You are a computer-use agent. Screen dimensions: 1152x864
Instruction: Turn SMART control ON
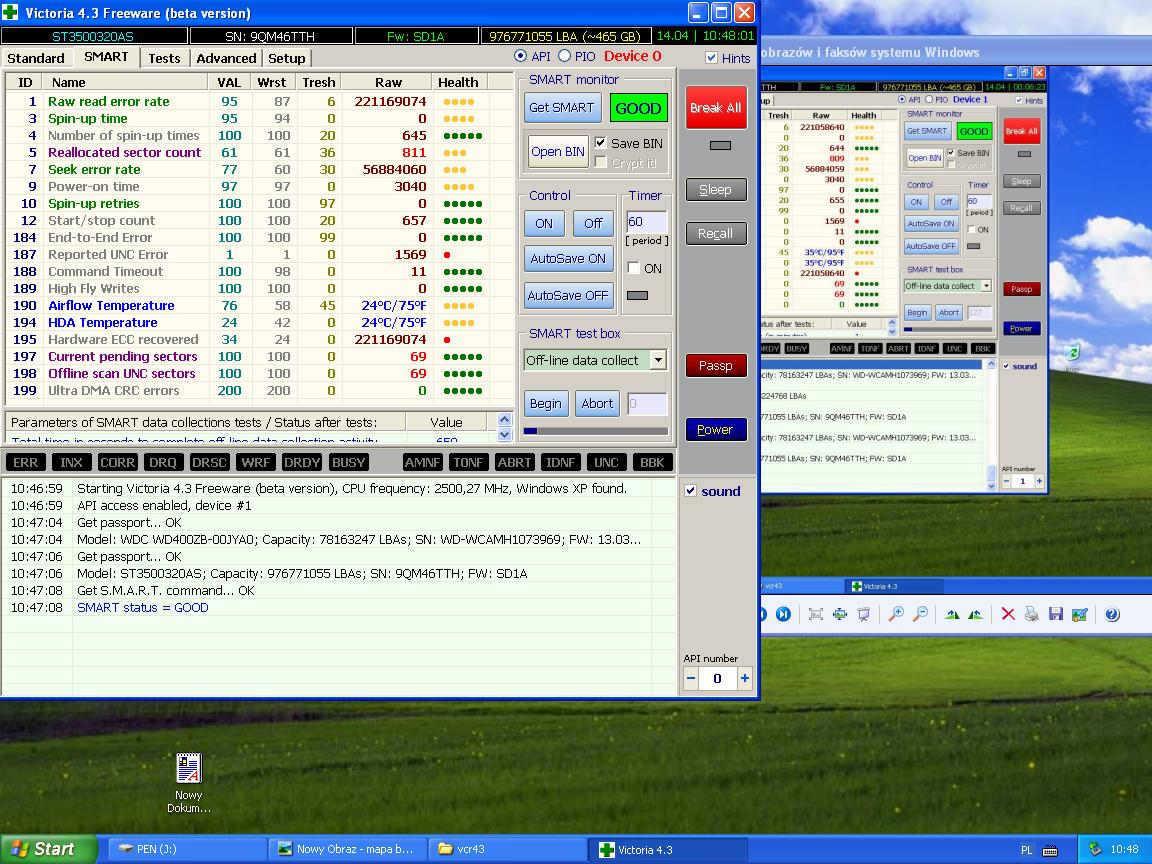click(544, 223)
